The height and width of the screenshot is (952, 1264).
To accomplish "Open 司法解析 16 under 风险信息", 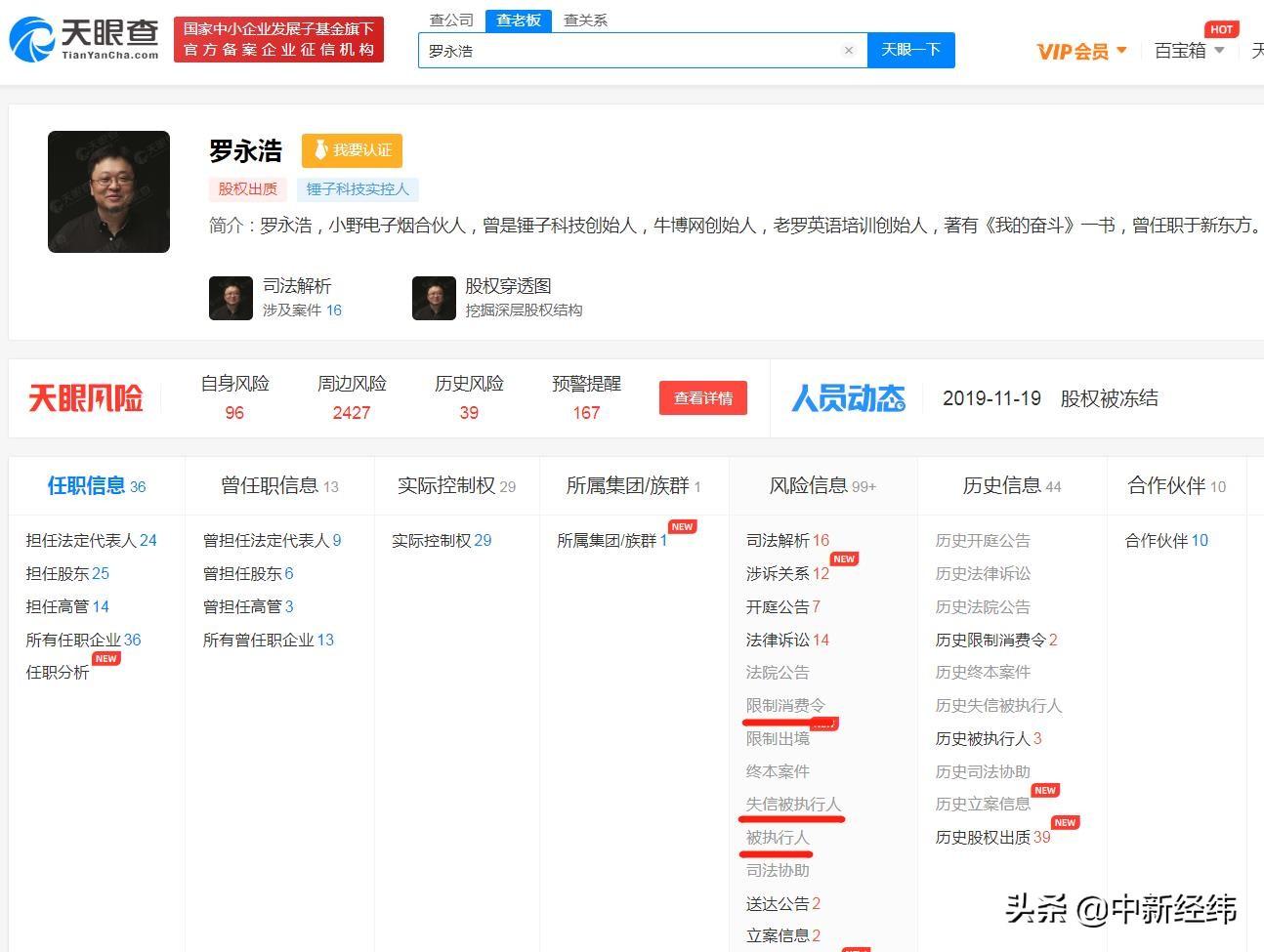I will (787, 541).
